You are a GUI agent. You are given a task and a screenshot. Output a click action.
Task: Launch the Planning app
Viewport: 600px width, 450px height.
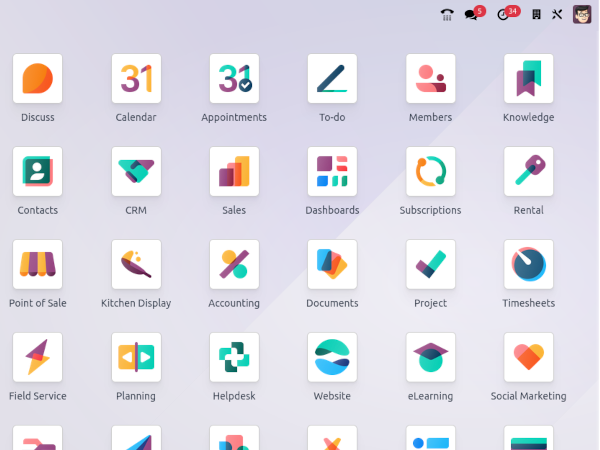[x=136, y=357]
